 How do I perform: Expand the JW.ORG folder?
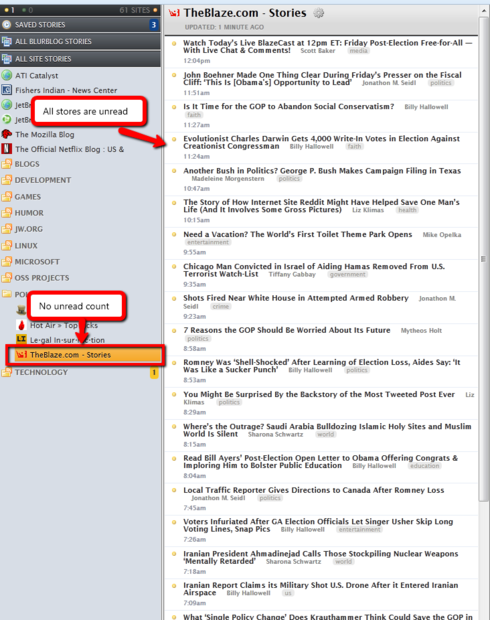point(80,229)
